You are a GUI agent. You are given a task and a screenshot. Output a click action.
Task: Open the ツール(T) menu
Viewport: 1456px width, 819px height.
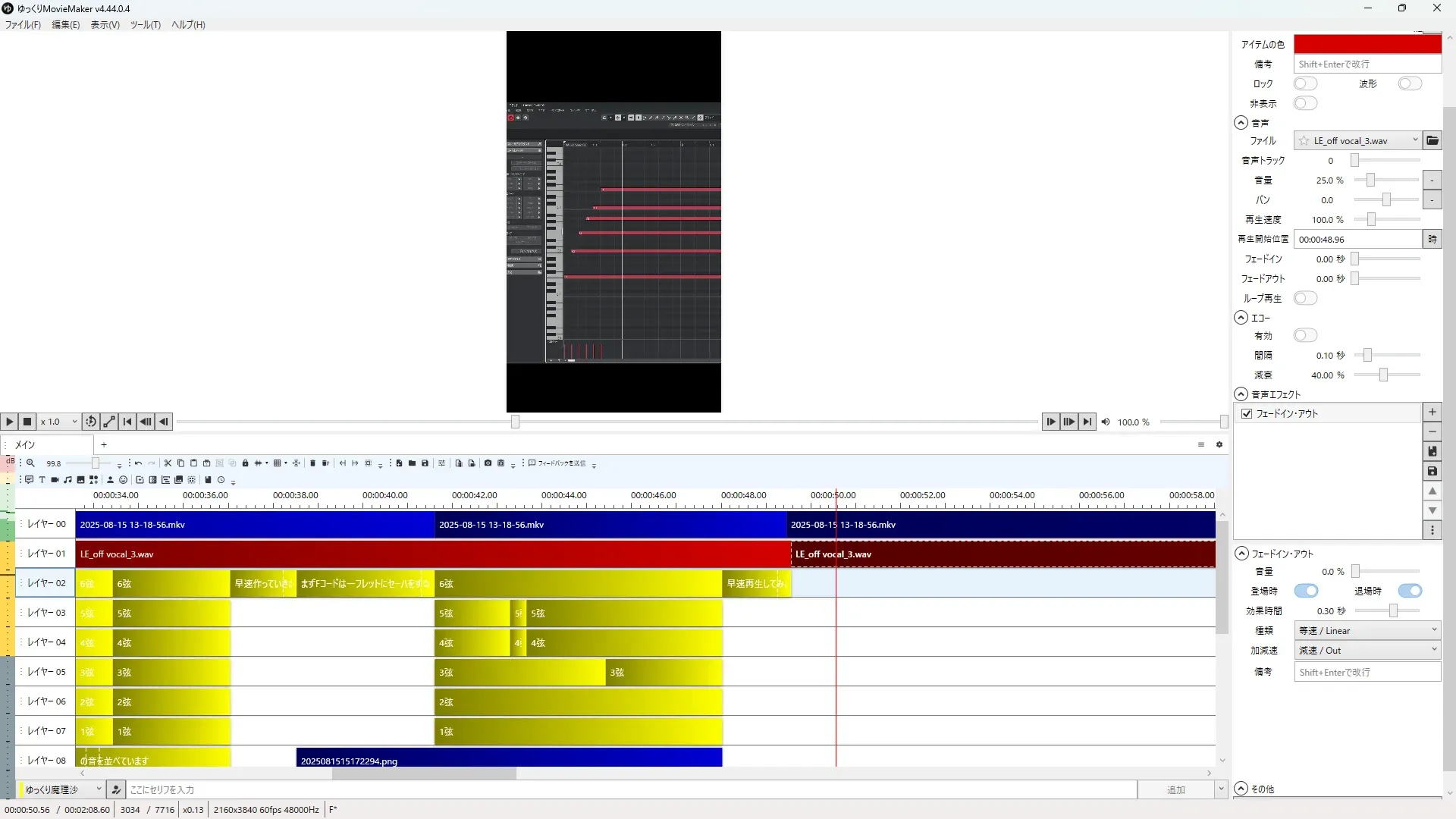tap(145, 25)
